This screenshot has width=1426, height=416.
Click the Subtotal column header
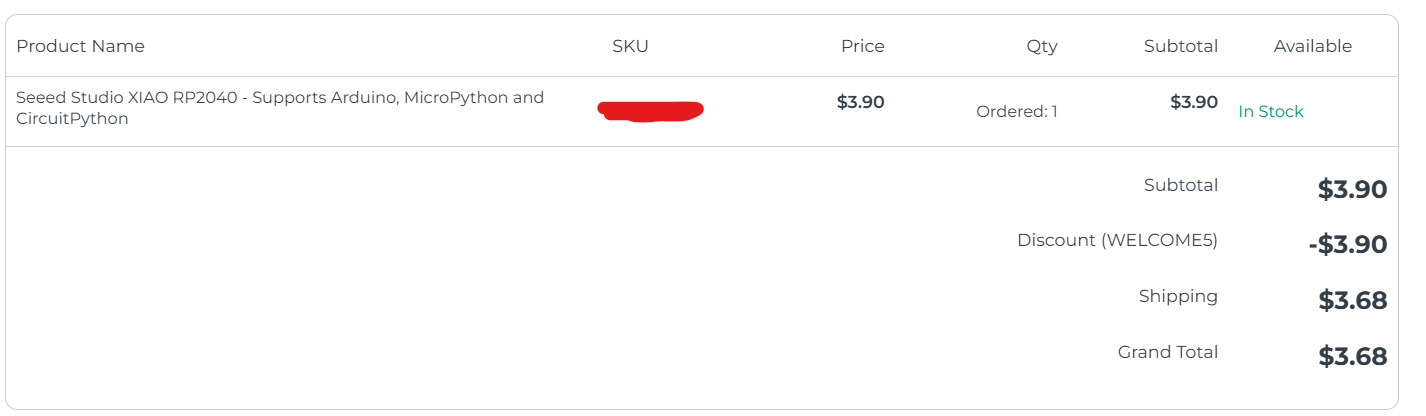(x=1180, y=46)
